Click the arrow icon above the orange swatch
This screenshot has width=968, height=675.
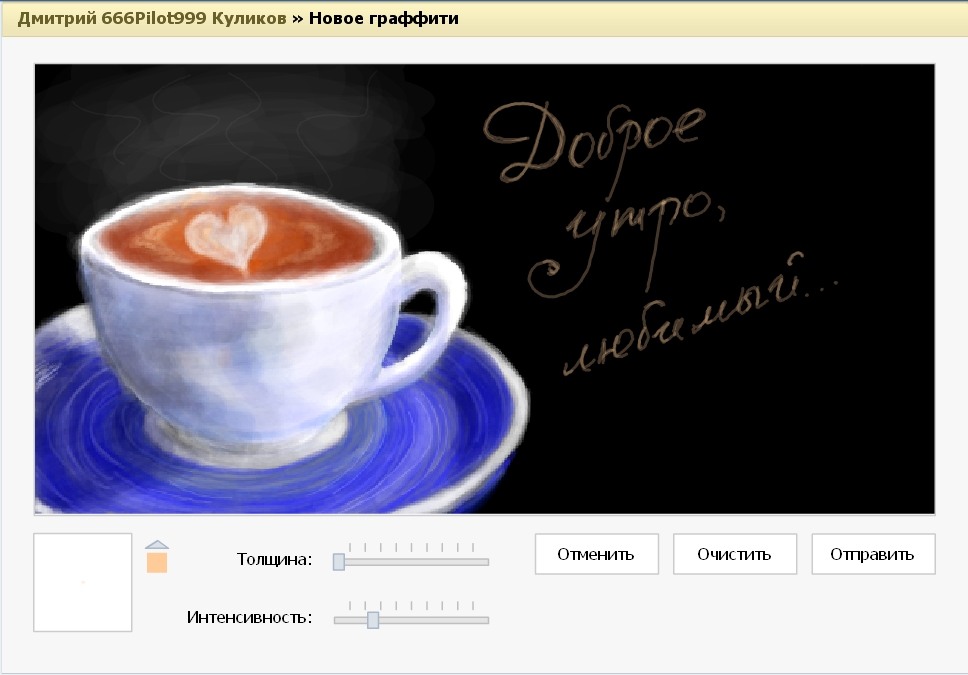157,546
